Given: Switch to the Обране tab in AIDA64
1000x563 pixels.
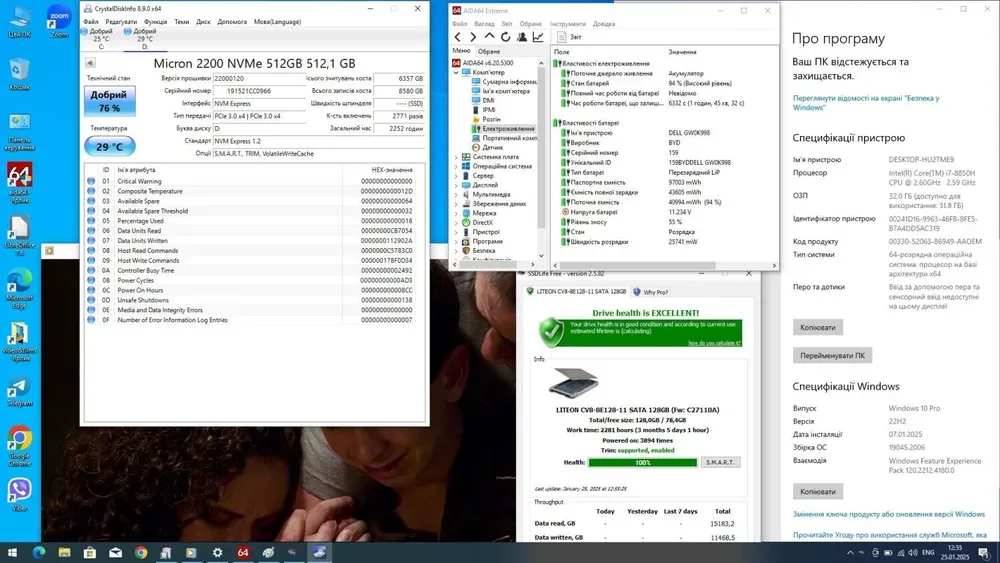Looking at the screenshot, I should coord(489,51).
